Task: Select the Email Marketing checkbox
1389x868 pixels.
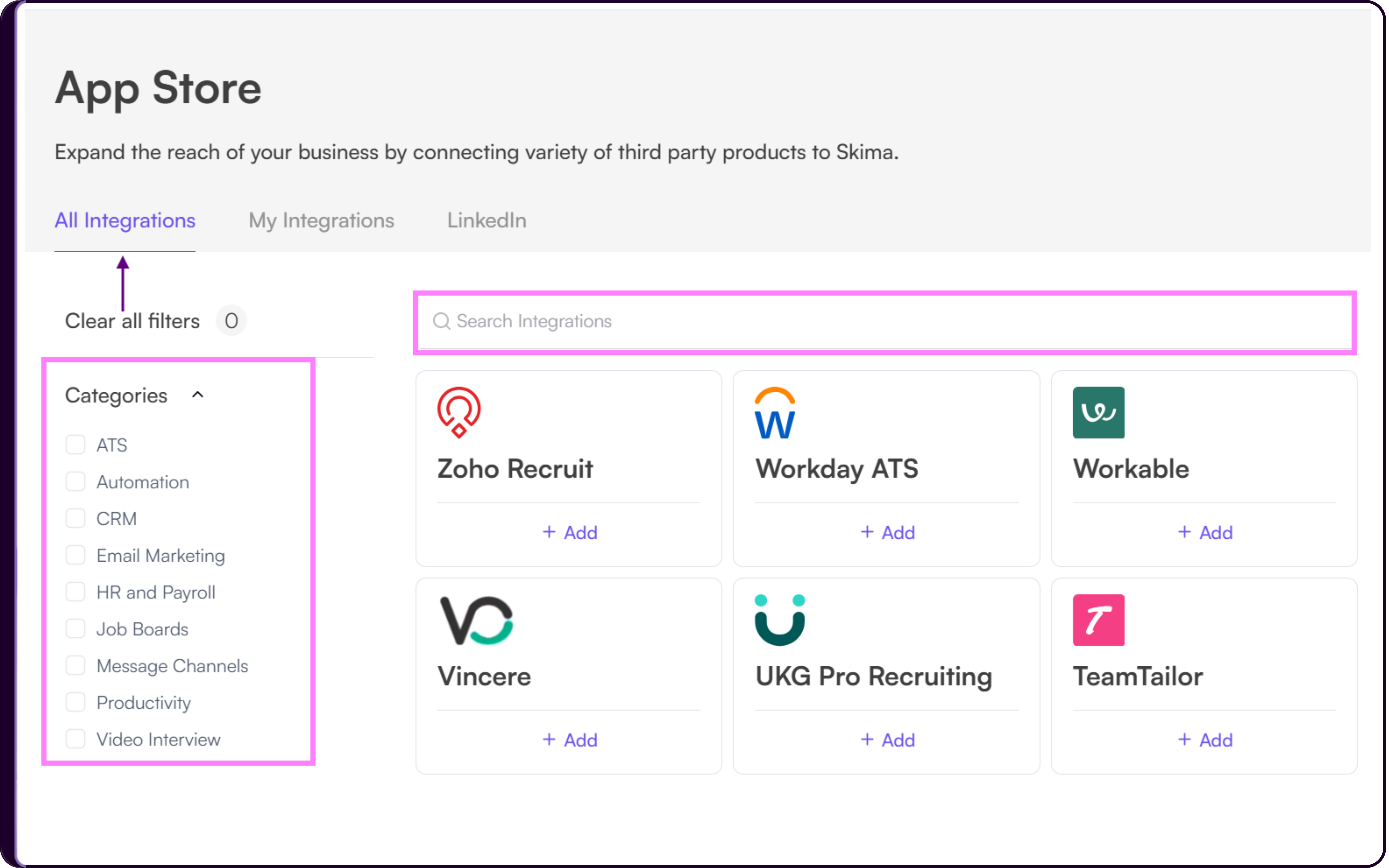Action: [75, 555]
